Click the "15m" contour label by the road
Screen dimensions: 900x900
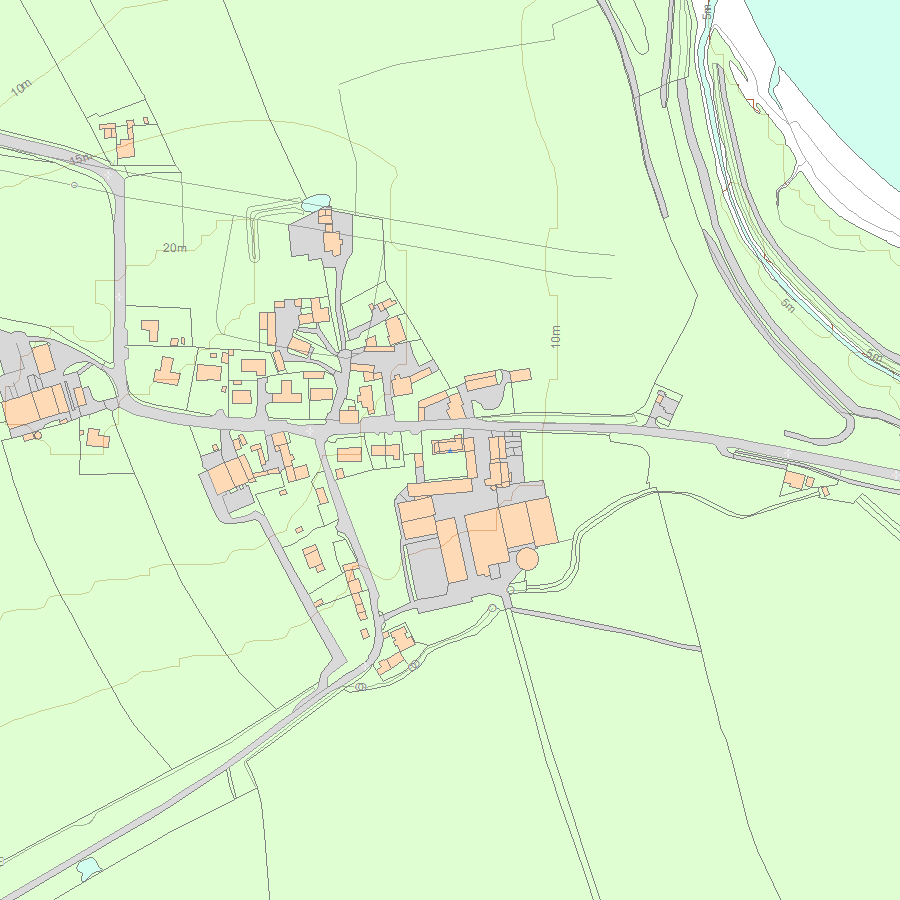[81, 158]
